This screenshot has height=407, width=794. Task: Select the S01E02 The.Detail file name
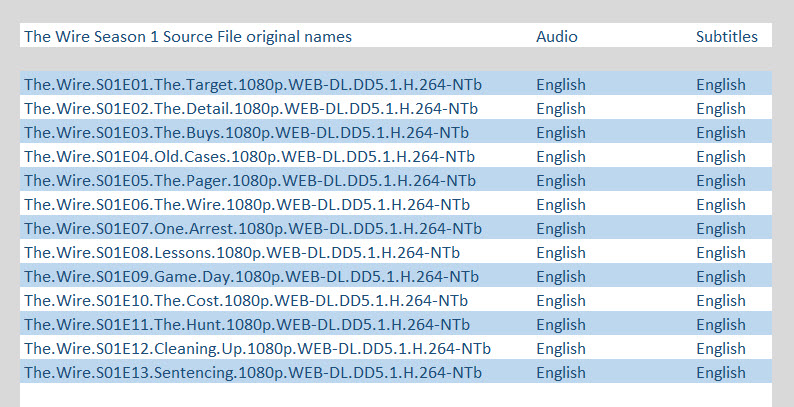pos(251,109)
